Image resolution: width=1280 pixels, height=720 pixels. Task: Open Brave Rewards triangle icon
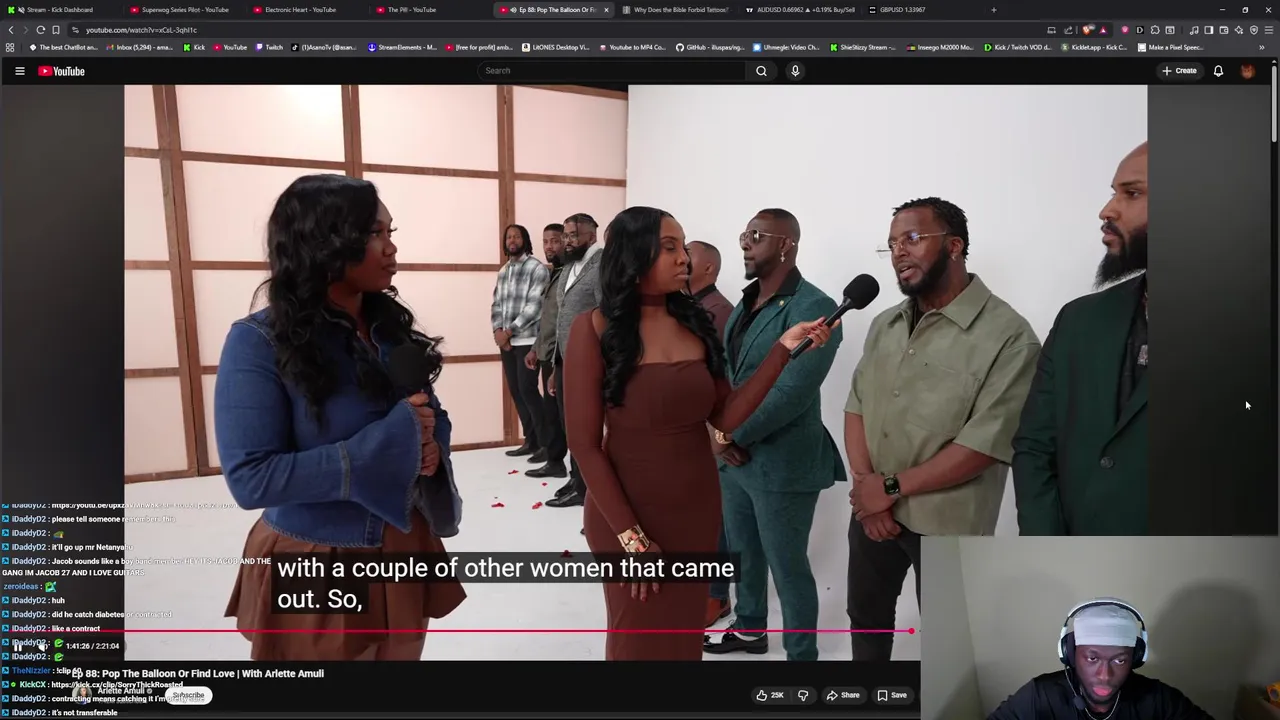[1103, 30]
